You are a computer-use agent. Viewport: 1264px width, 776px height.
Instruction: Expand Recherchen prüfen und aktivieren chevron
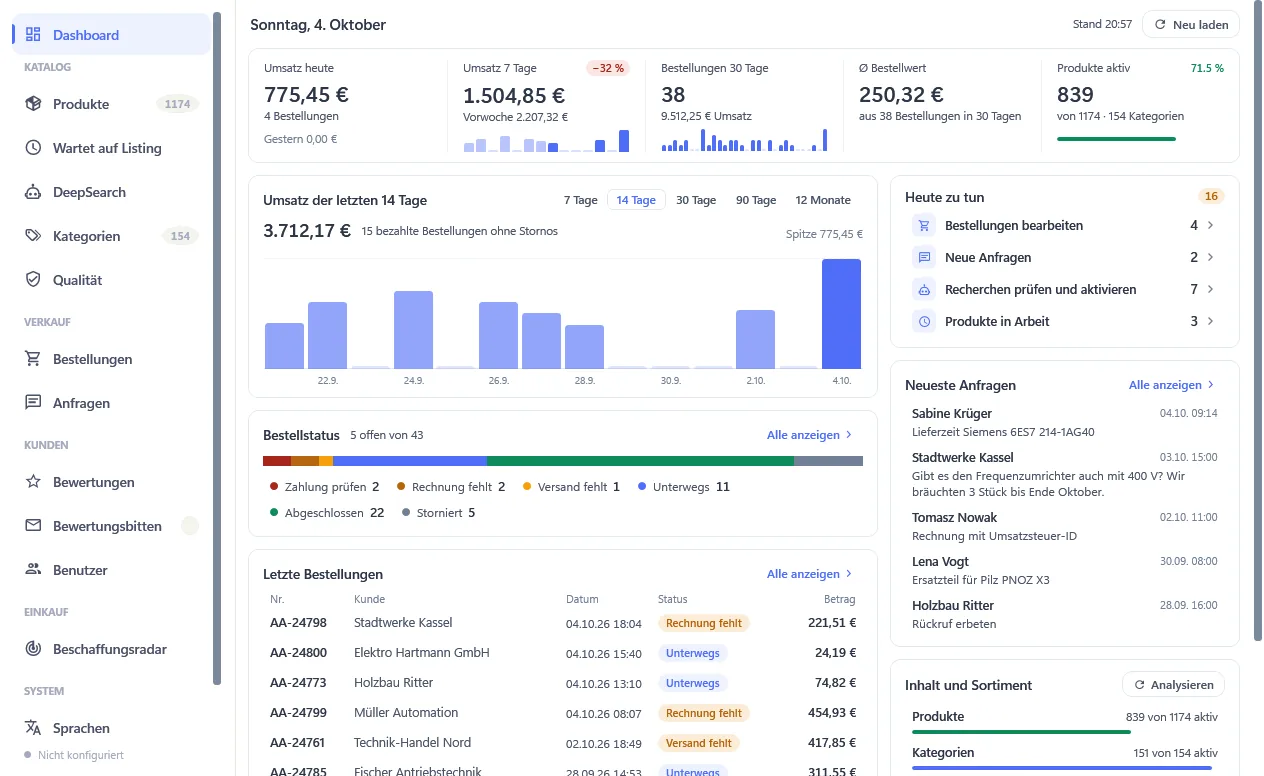[x=1211, y=290]
